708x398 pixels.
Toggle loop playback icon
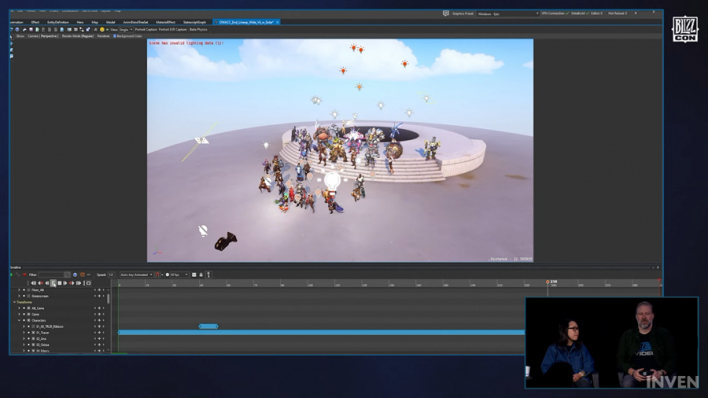pyautogui.click(x=88, y=283)
